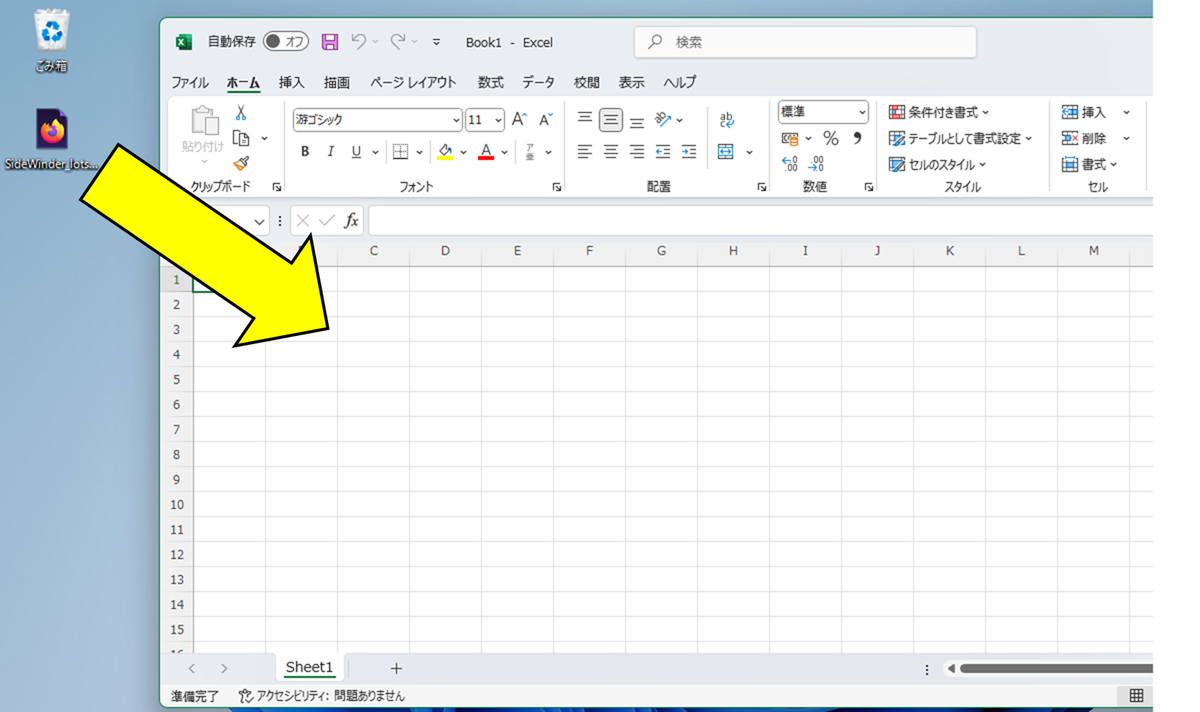Image resolution: width=1200 pixels, height=712 pixels.
Task: Toggle the AutoSave switch
Action: click(286, 42)
